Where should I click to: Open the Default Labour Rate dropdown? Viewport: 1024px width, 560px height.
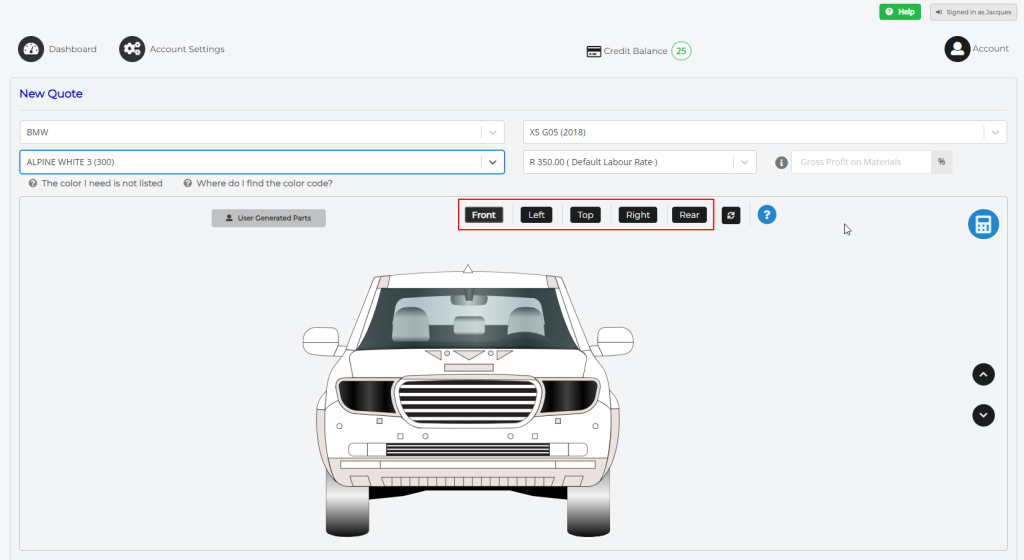pos(639,162)
